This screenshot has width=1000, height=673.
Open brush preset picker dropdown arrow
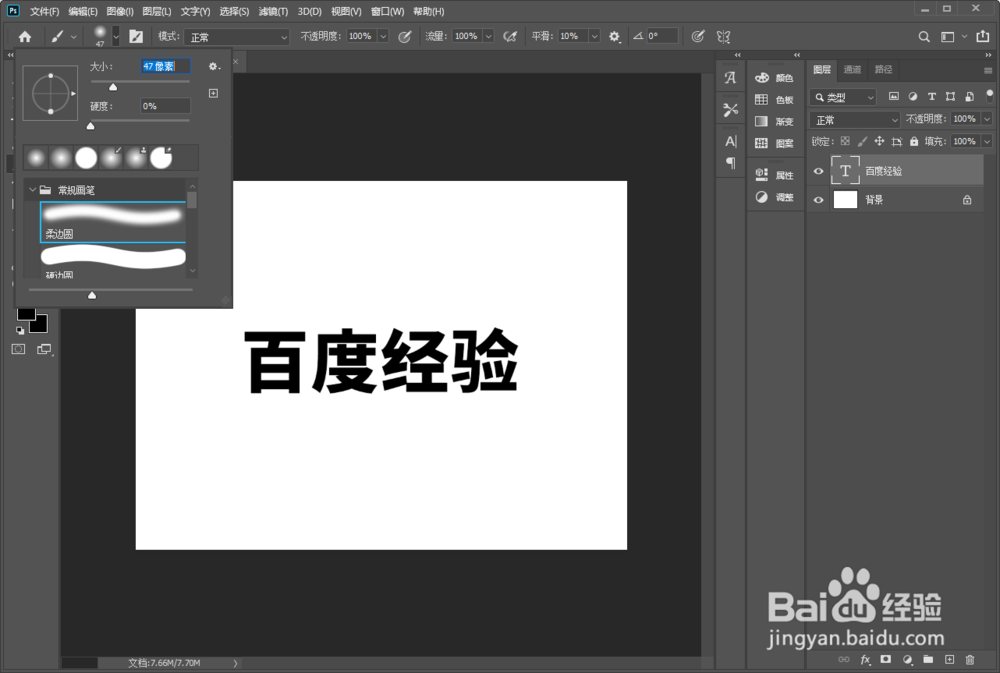point(116,36)
